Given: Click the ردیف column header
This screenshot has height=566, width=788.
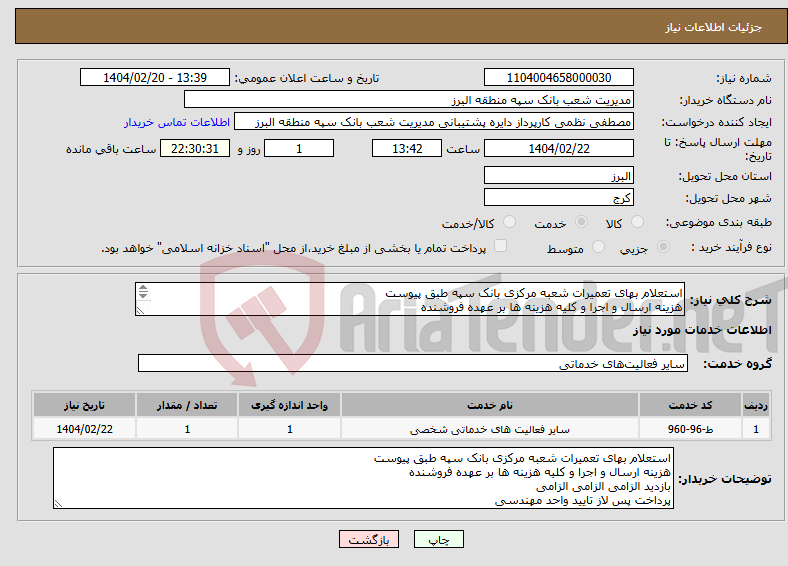Looking at the screenshot, I should [756, 405].
